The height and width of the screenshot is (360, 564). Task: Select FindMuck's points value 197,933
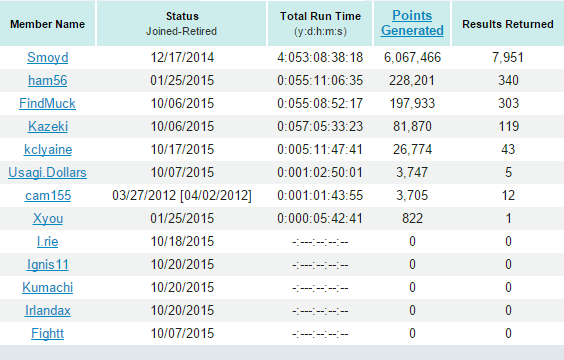pos(412,104)
